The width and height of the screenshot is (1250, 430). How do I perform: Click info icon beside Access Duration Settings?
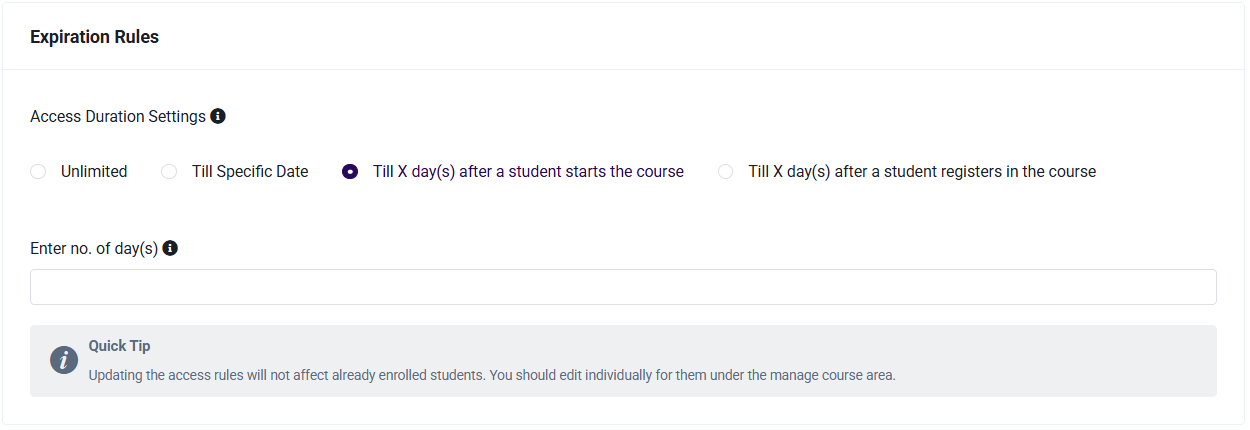point(218,116)
